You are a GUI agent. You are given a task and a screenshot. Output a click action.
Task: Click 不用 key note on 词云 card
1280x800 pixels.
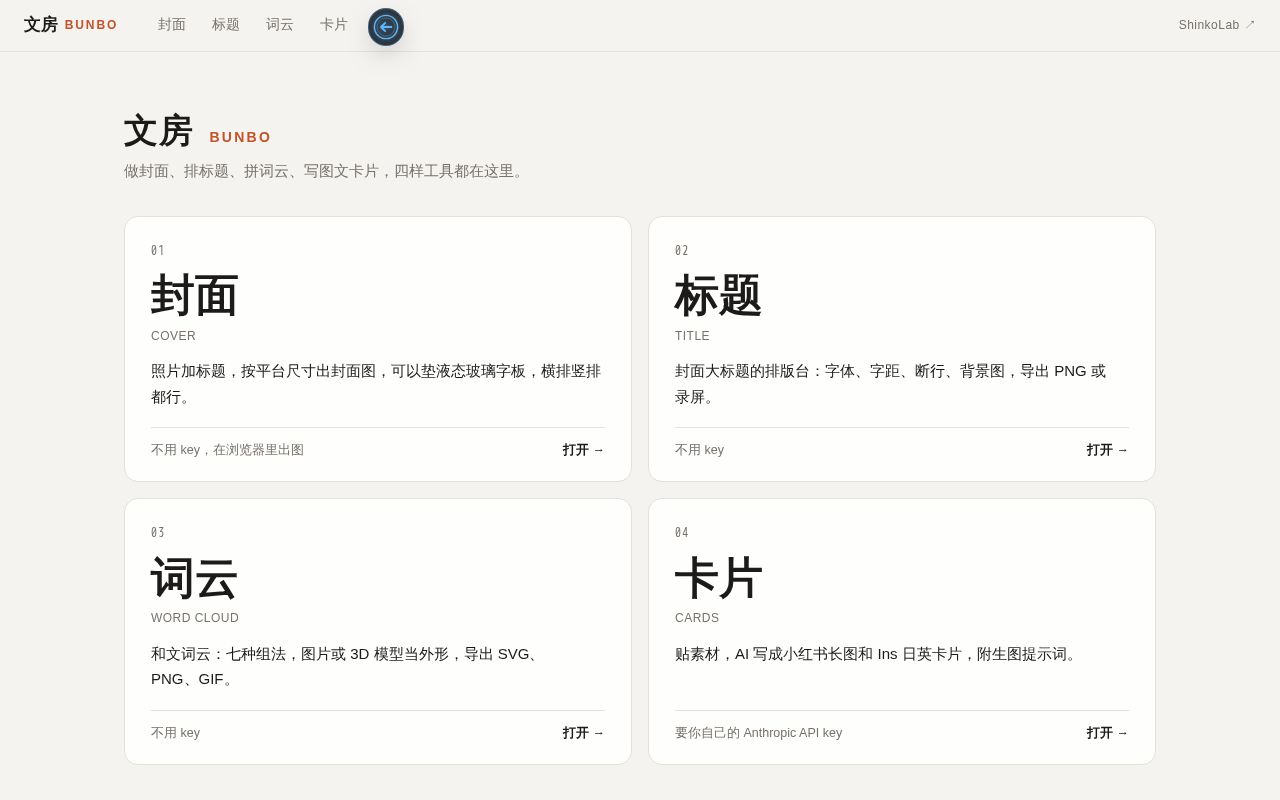click(x=175, y=733)
